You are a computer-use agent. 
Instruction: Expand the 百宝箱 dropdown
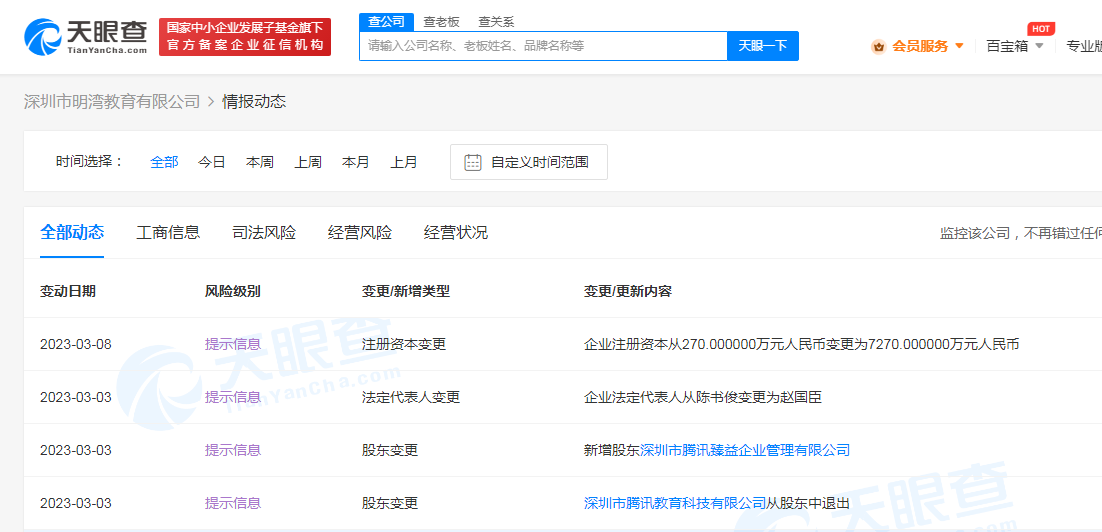(1014, 46)
